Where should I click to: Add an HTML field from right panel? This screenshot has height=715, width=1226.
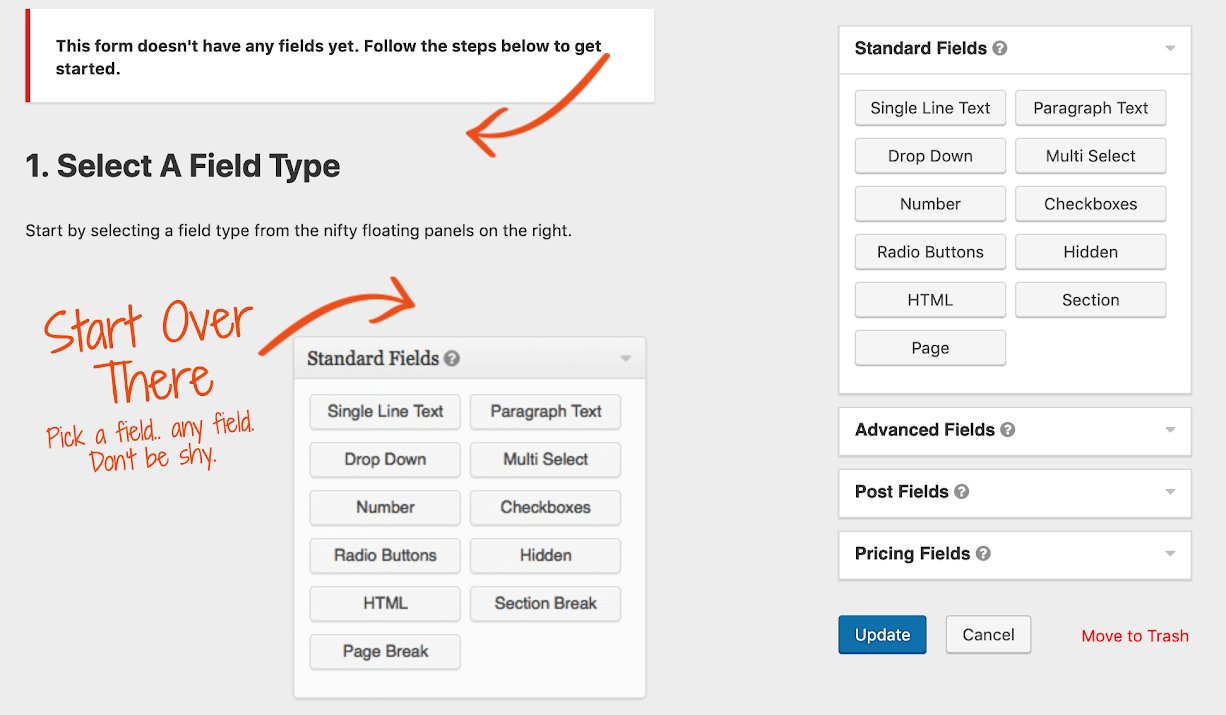[x=930, y=300]
